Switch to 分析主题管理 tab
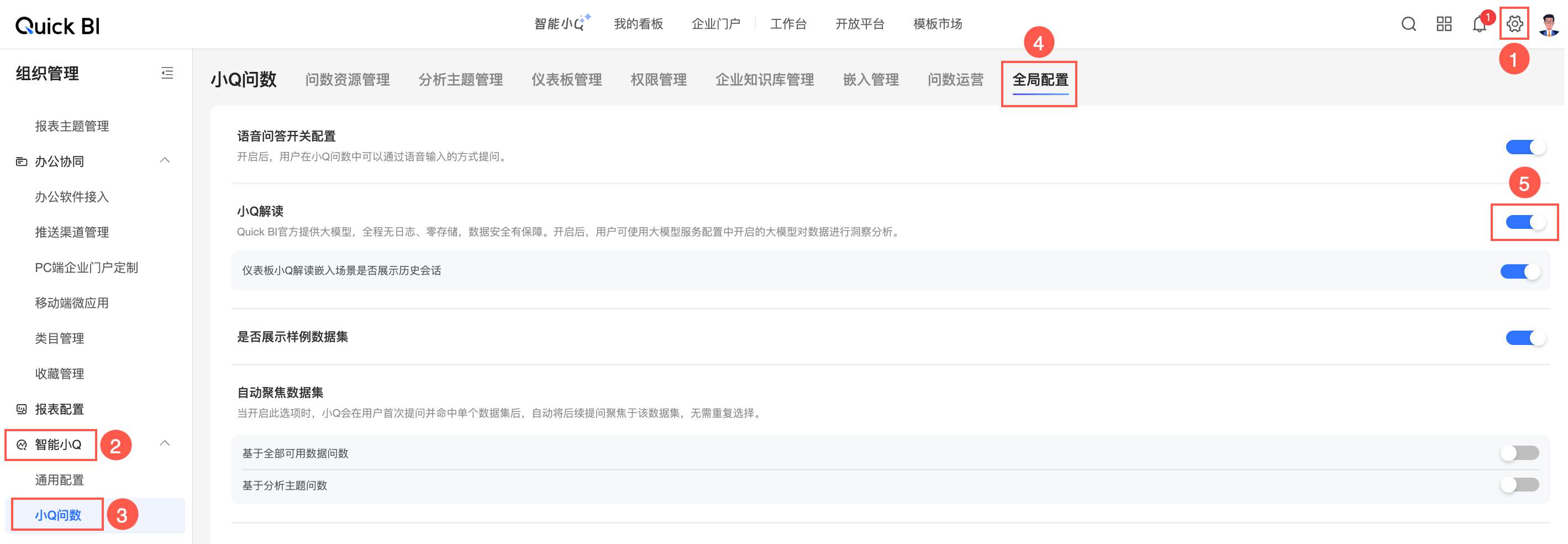 point(461,80)
